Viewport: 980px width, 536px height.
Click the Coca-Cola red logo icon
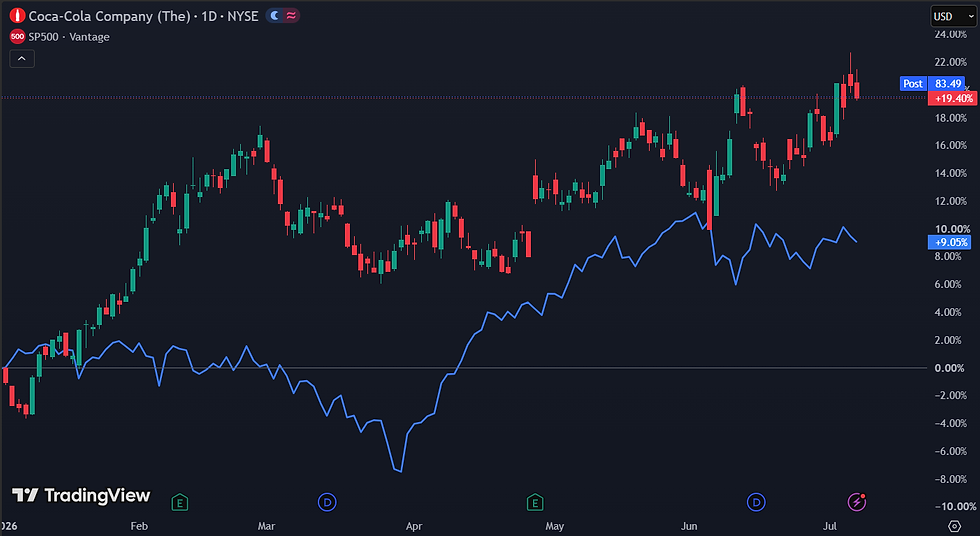(18, 16)
